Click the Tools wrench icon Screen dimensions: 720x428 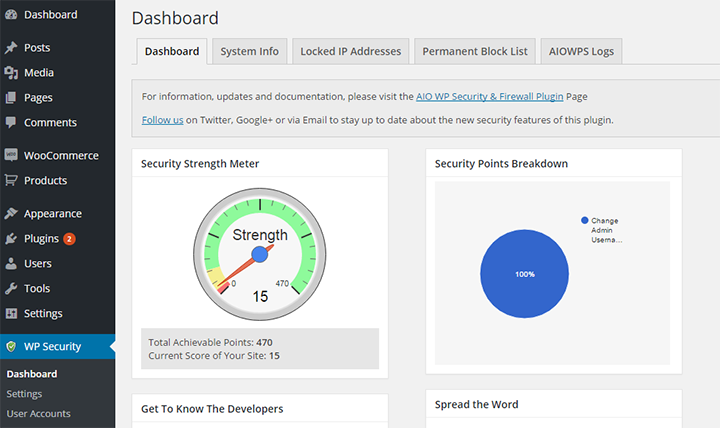coord(11,288)
